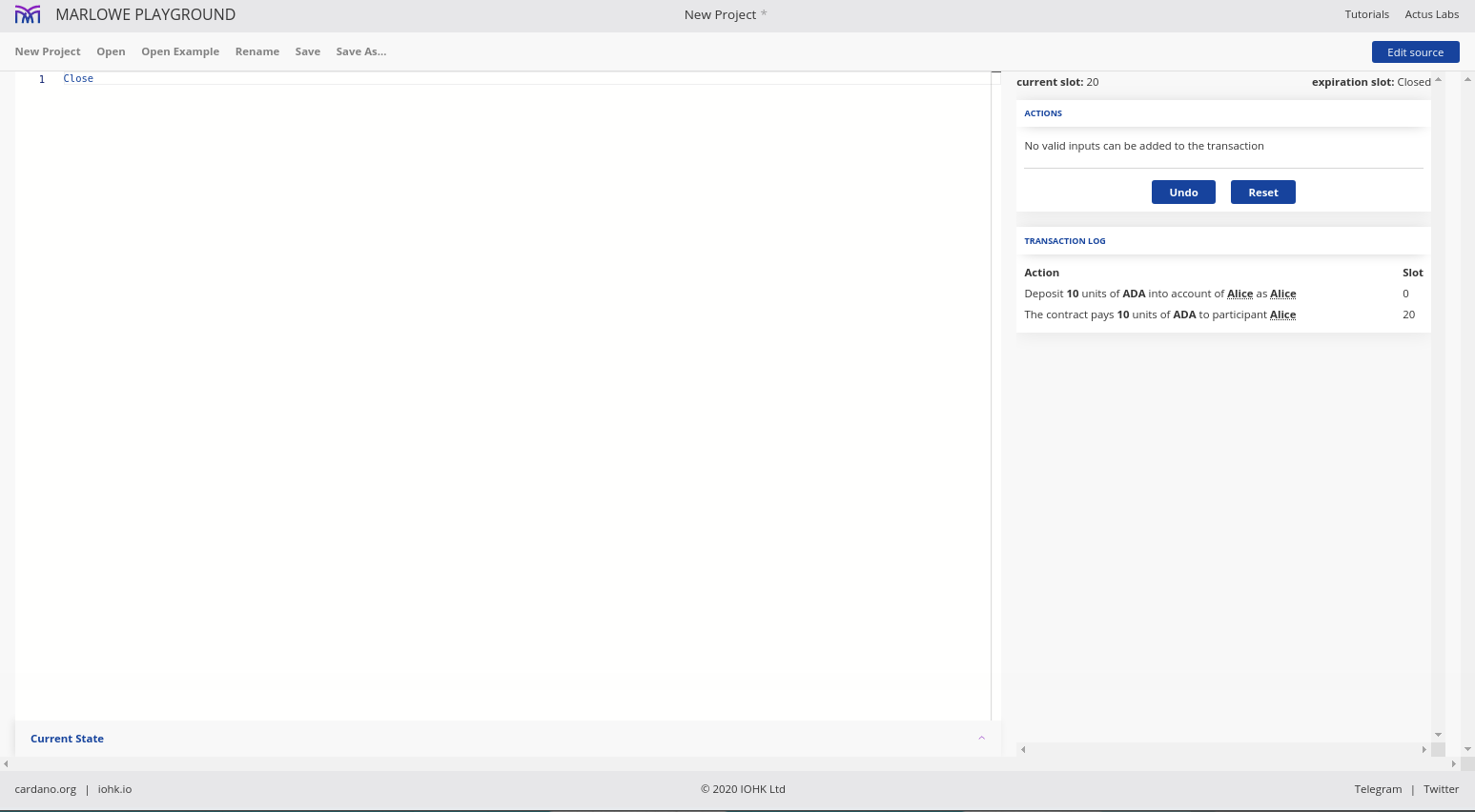Click slot value 0 in transaction log
Viewport: 1475px width, 812px height.
(x=1405, y=294)
